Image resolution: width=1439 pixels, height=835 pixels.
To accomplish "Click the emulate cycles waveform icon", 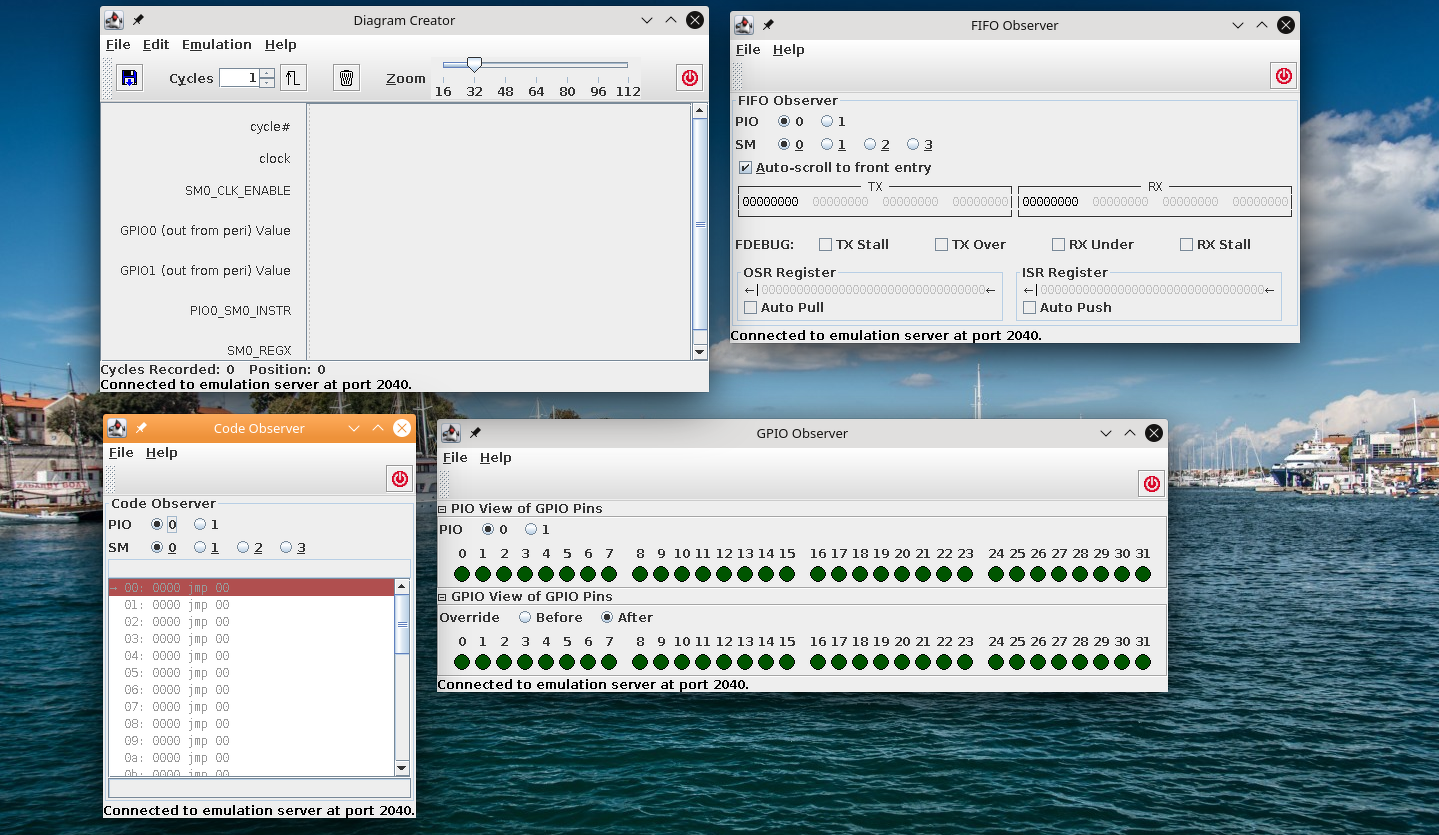I will pos(292,78).
